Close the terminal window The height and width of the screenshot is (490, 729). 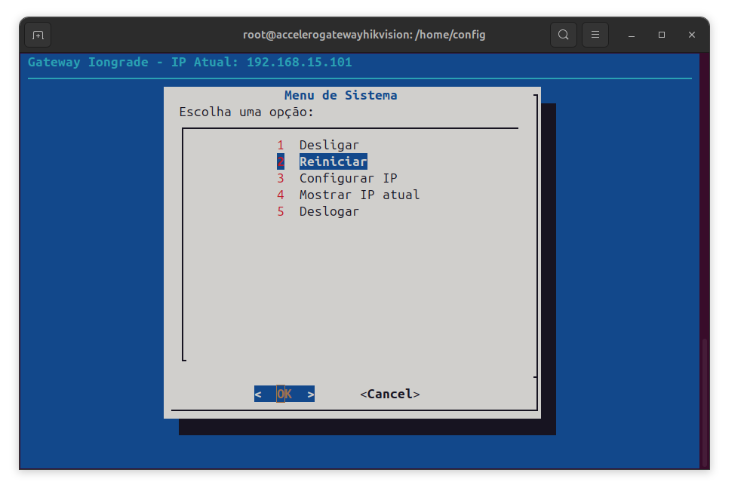pos(692,35)
